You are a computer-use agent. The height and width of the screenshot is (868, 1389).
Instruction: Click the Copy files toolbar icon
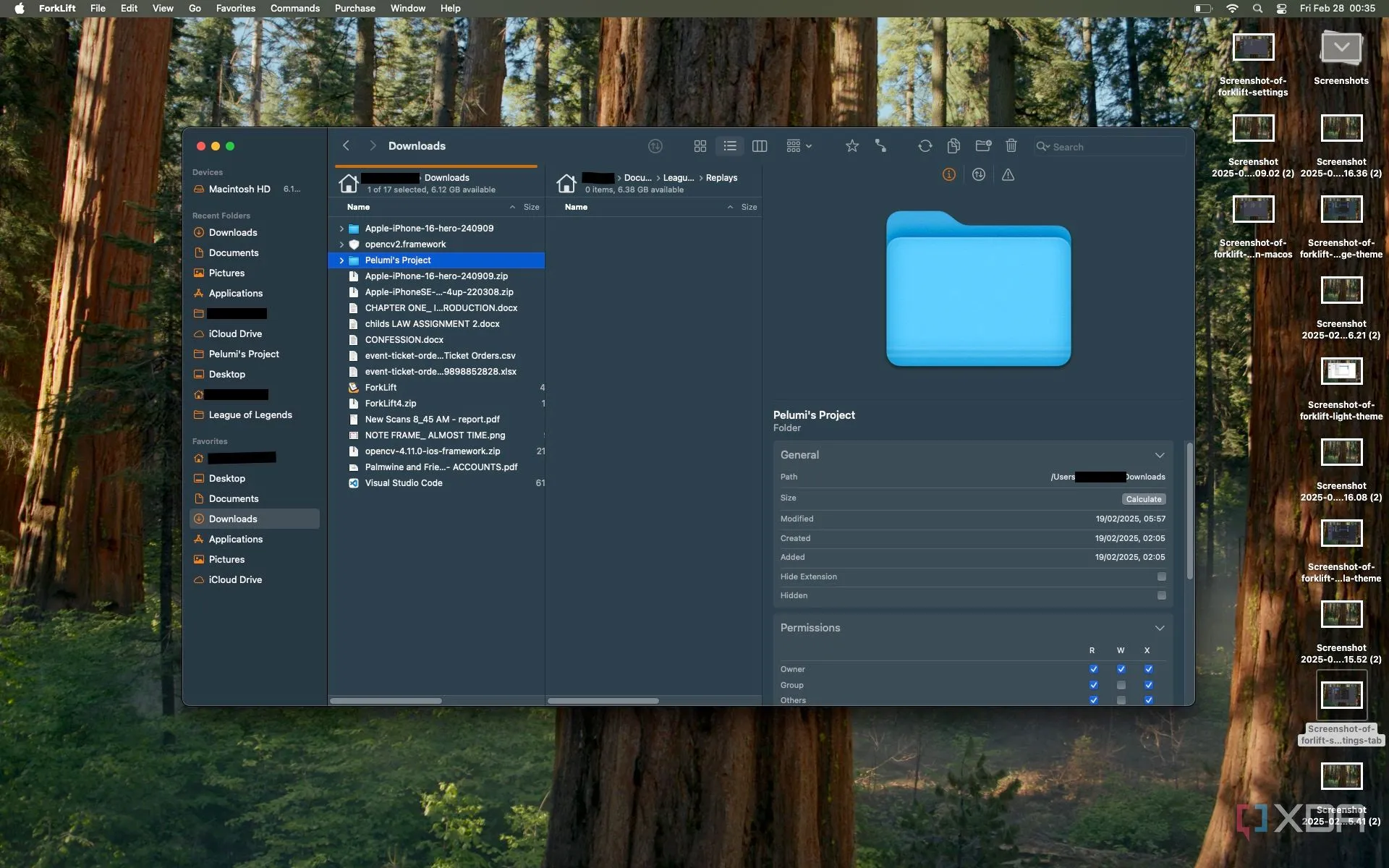tap(953, 146)
